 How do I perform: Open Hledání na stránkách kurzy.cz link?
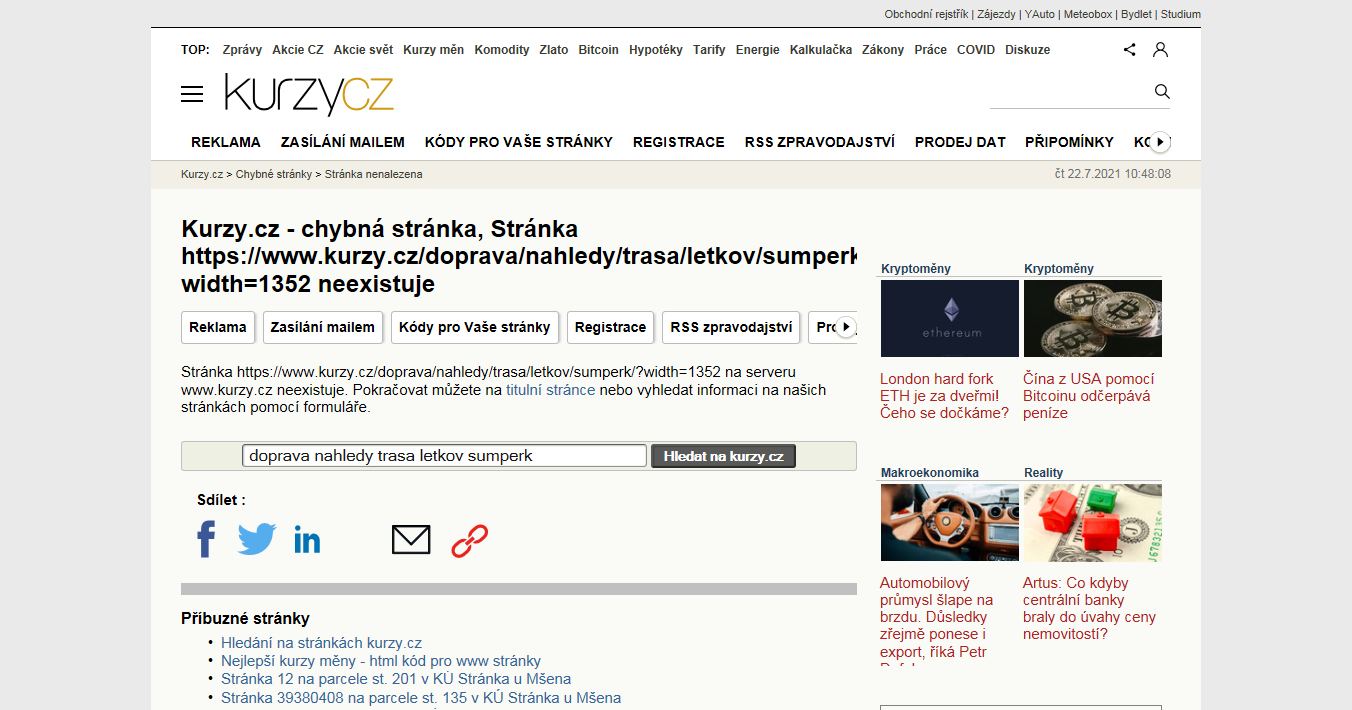point(321,643)
